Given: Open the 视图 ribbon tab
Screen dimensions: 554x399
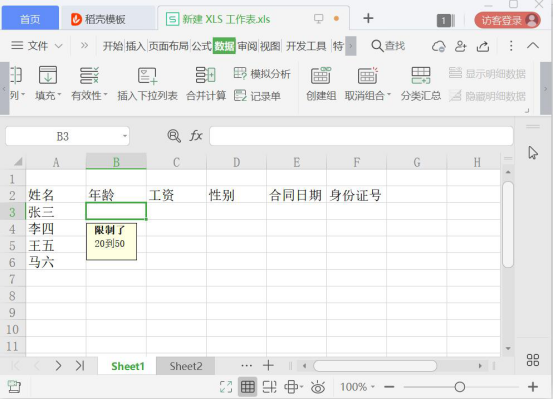Looking at the screenshot, I should [270, 46].
